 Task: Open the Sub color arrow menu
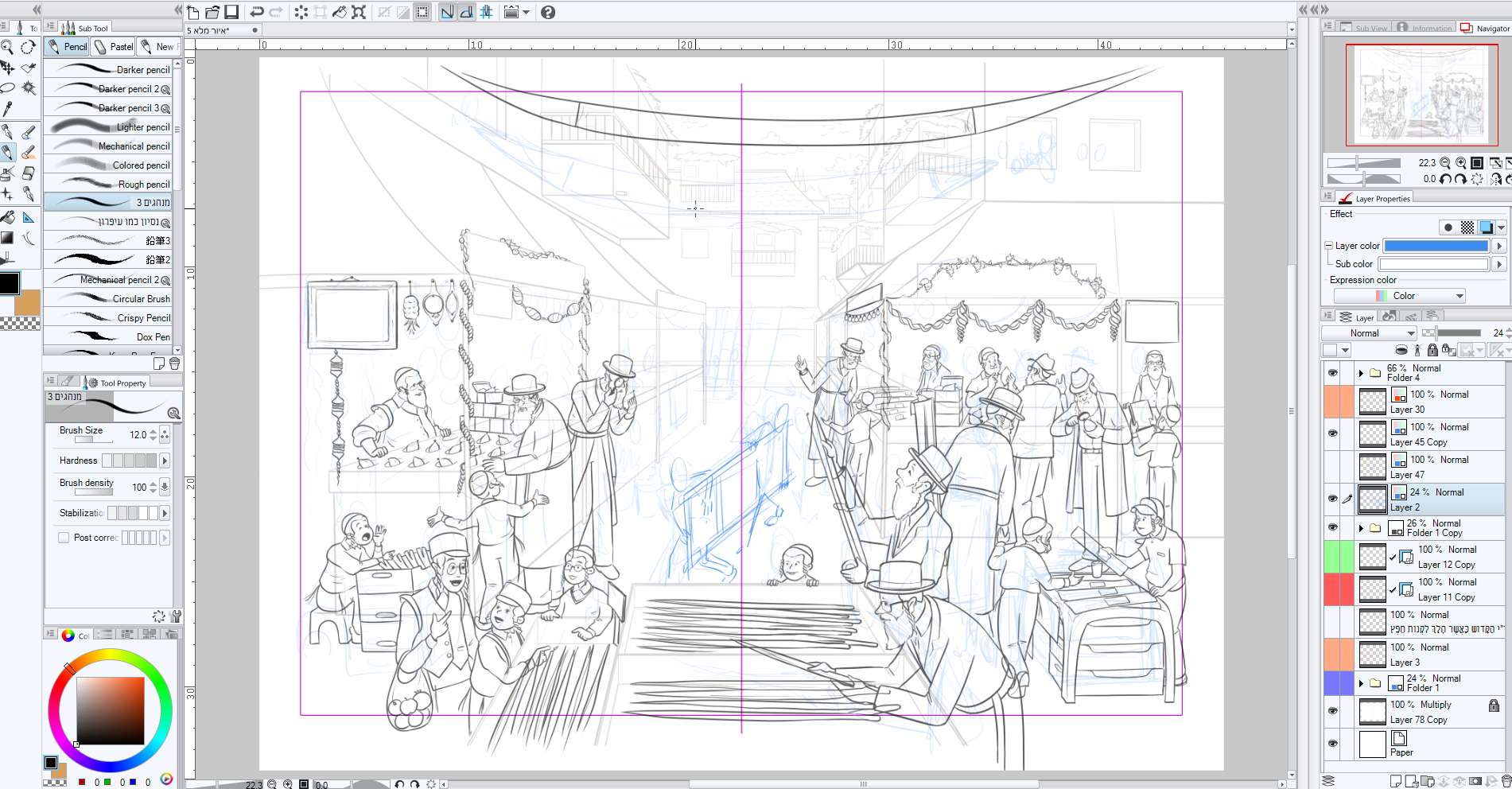pos(1499,264)
